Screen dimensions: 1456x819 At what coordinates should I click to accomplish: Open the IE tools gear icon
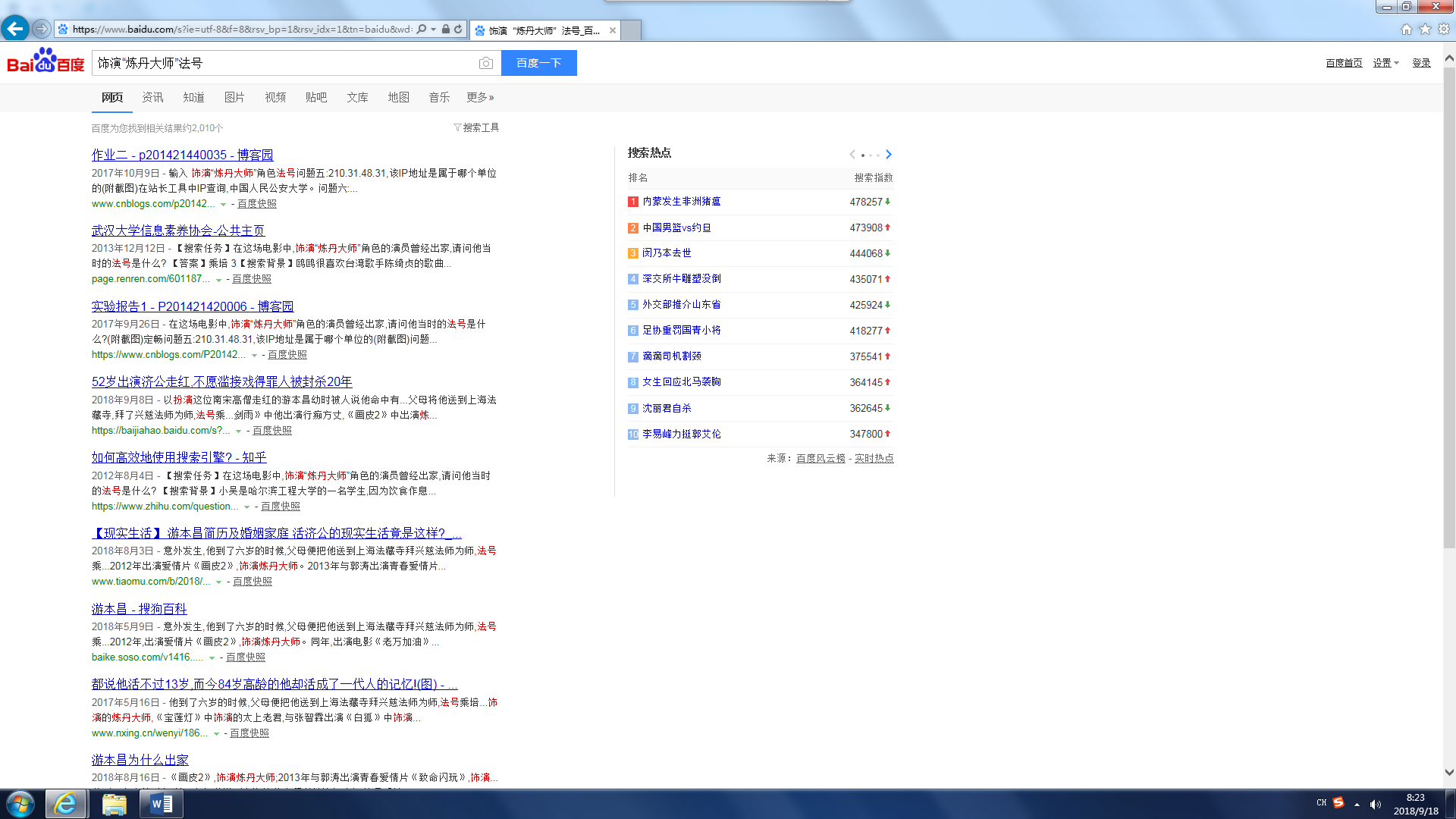pyautogui.click(x=1444, y=29)
